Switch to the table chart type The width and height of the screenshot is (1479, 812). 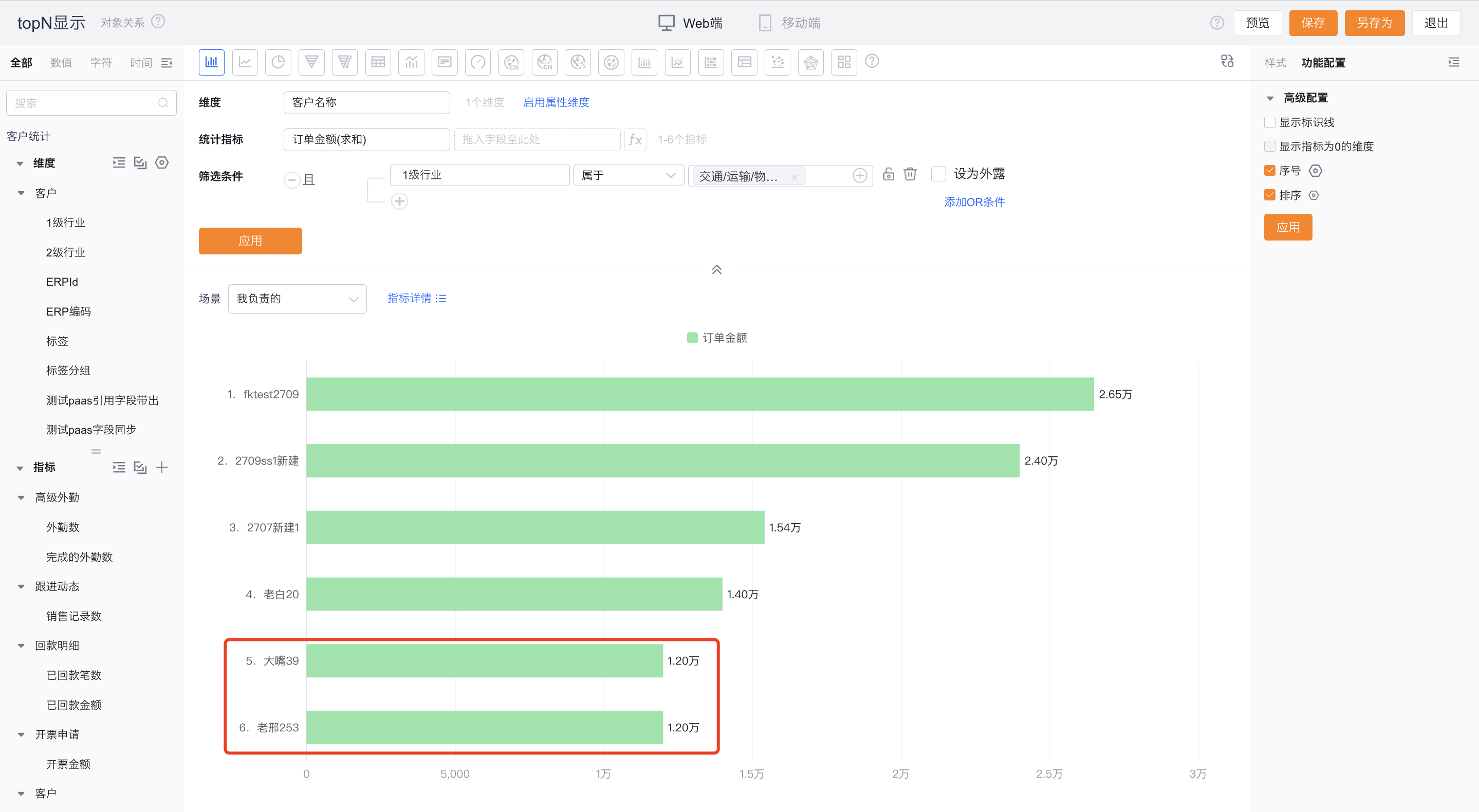pos(378,62)
